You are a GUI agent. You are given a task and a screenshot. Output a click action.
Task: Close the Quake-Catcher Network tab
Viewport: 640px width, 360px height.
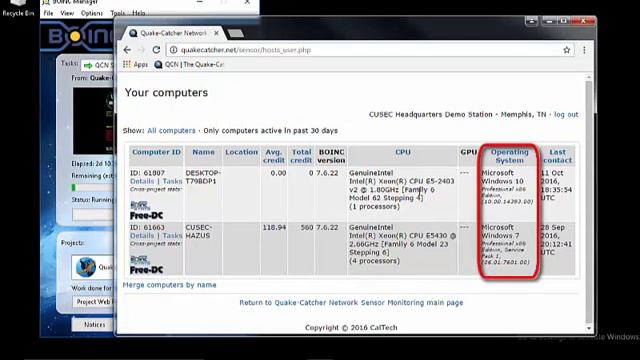pos(216,33)
